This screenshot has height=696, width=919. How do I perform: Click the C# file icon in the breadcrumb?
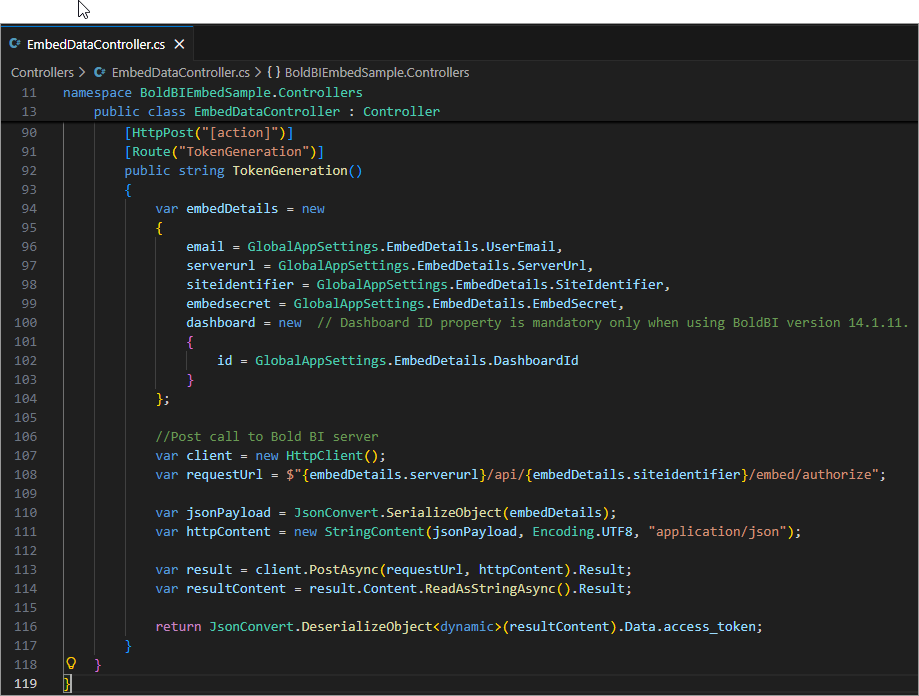pos(99,72)
